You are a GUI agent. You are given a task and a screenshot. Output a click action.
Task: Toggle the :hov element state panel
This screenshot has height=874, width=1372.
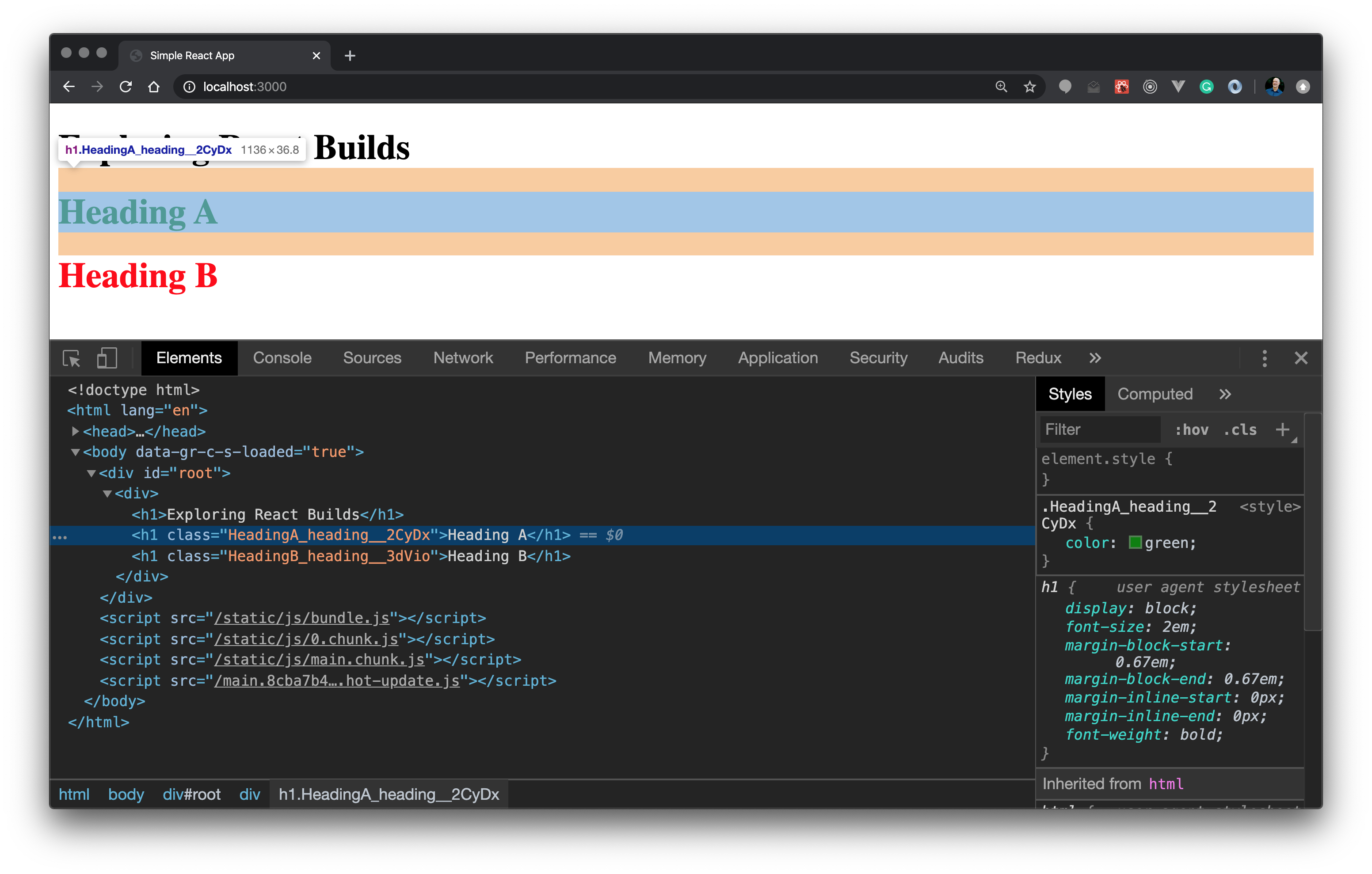tap(1191, 429)
